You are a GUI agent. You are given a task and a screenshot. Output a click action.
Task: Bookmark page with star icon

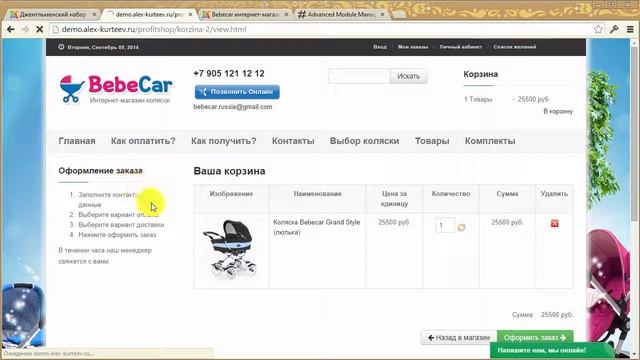[598, 29]
